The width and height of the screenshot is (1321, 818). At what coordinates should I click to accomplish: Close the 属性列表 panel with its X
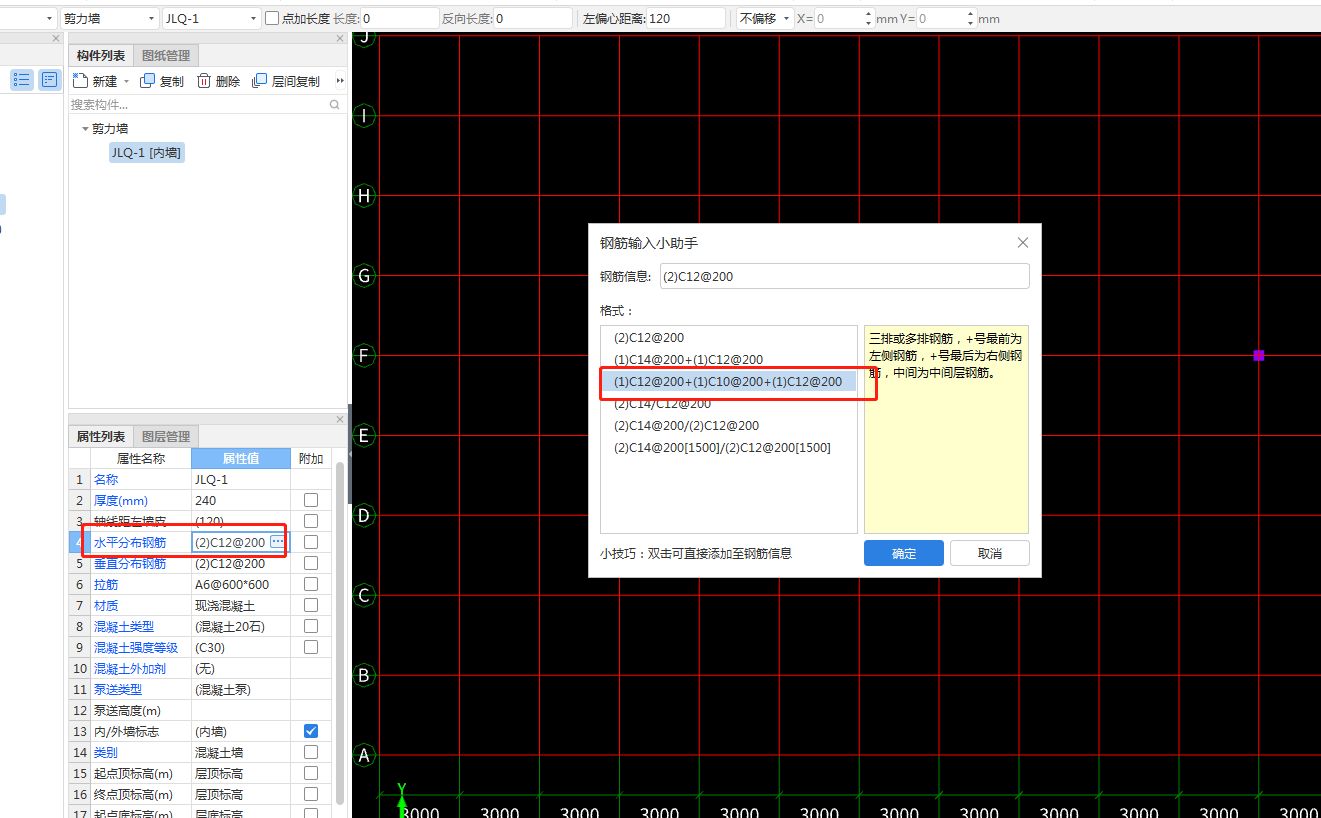coord(340,419)
